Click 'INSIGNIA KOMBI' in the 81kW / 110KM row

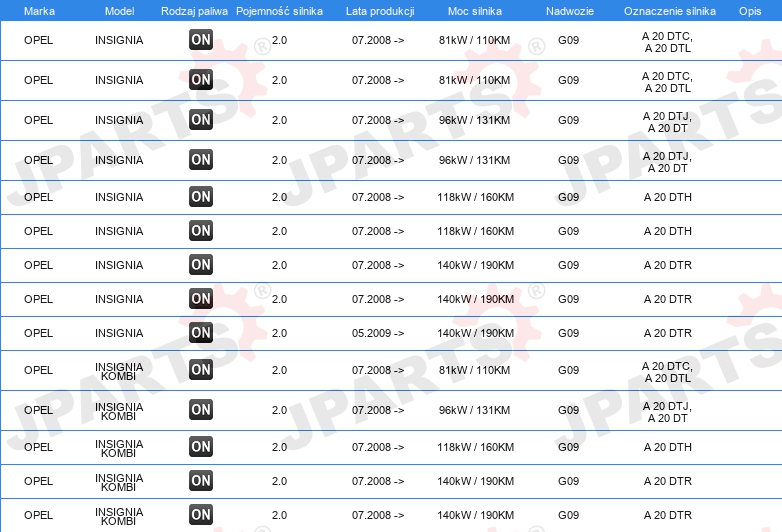[x=119, y=371]
